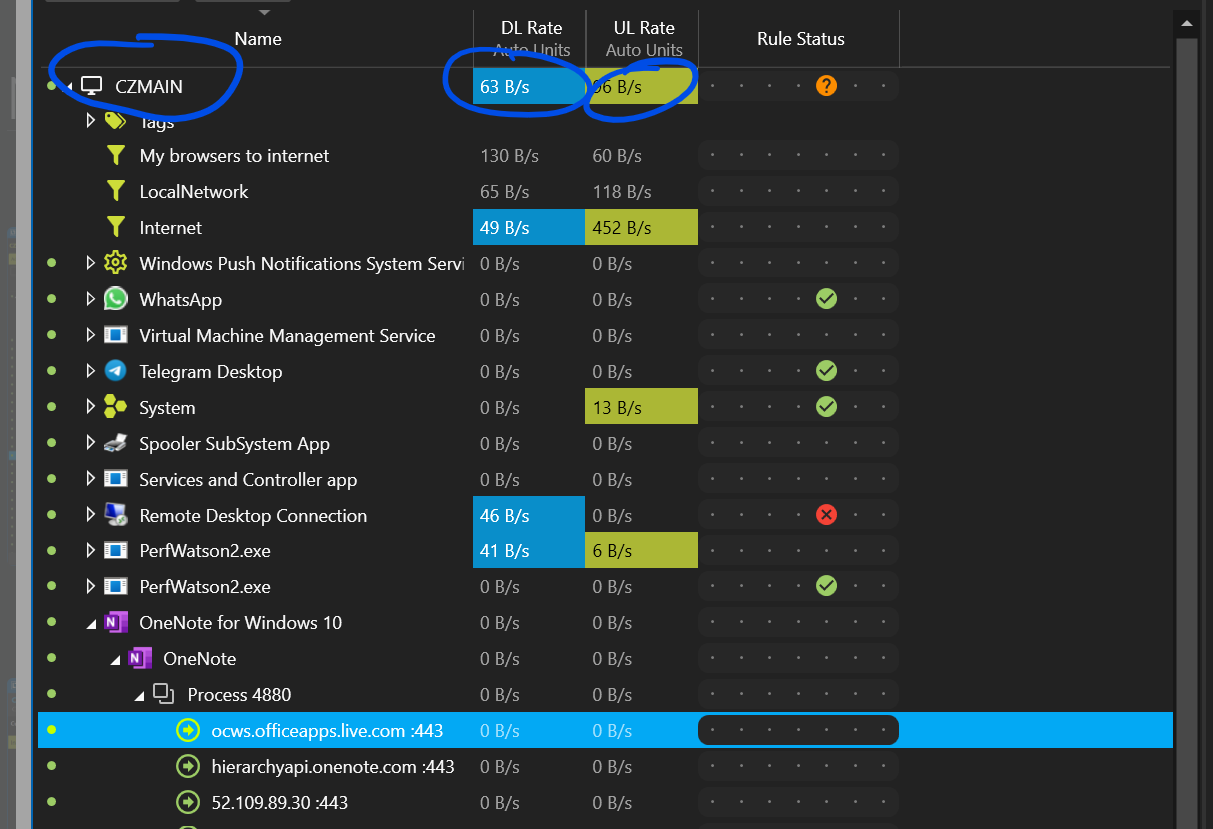
Task: Click the Remote Desktop Connection icon
Action: pos(116,515)
